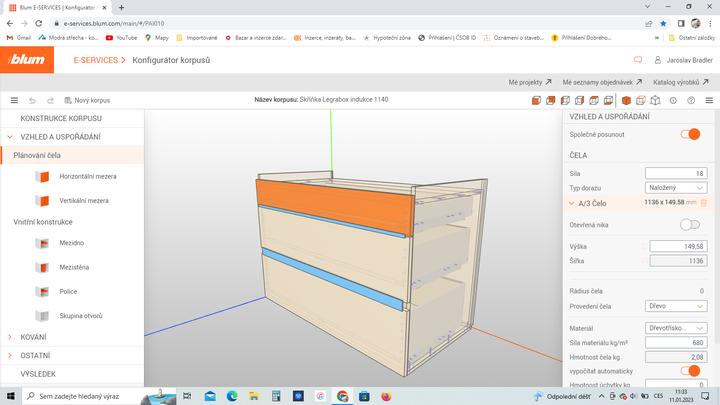Open the Provedení čela dropdown
Screen dimensions: 720x405
coord(678,306)
